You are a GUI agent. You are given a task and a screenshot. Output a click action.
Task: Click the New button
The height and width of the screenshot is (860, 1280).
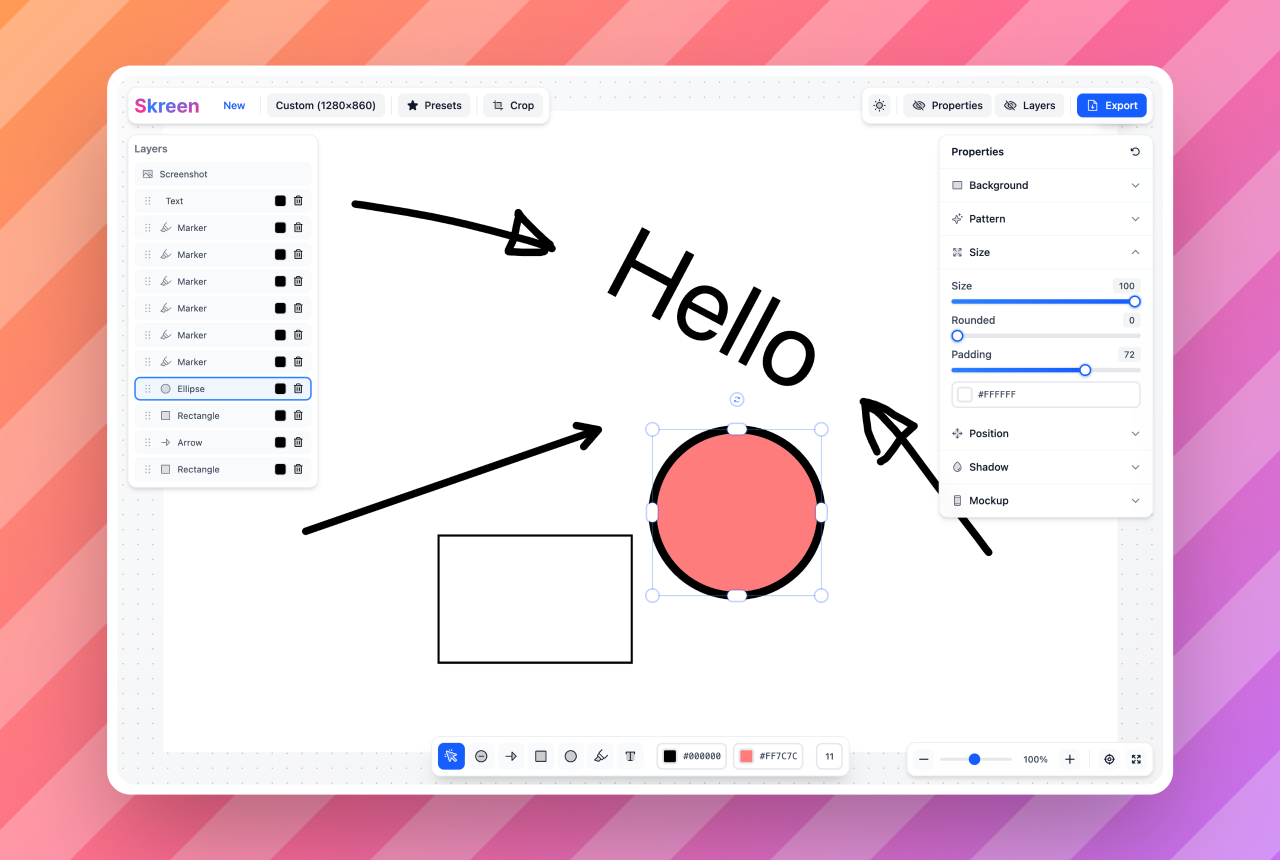coord(234,105)
